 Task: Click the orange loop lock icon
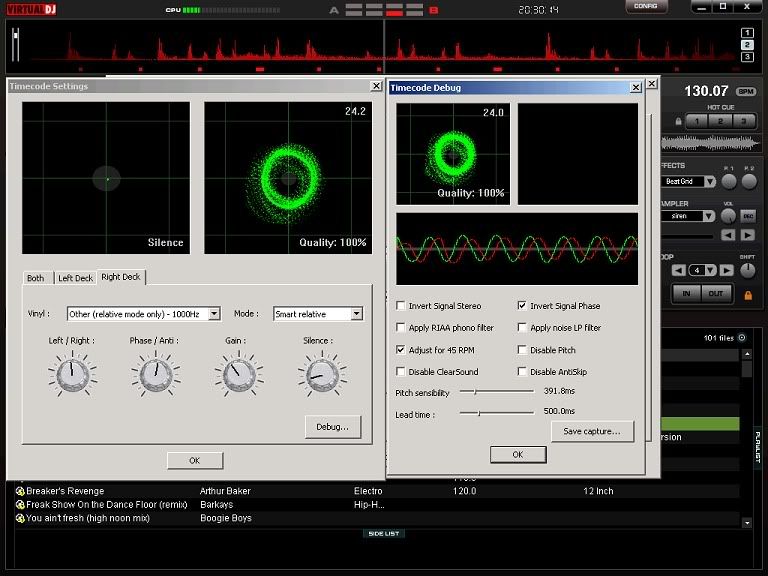pyautogui.click(x=748, y=295)
